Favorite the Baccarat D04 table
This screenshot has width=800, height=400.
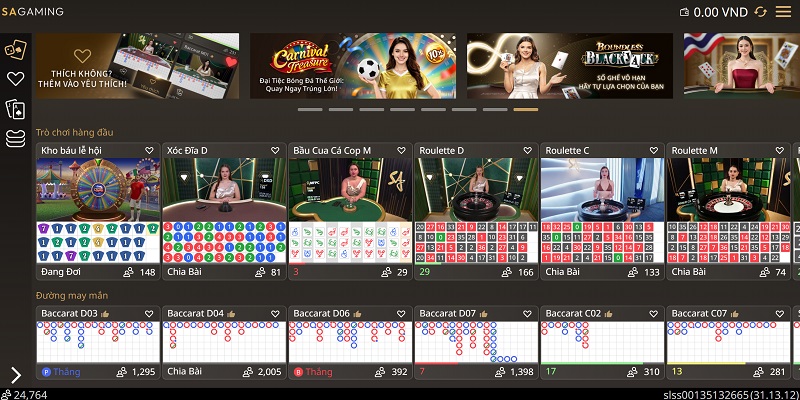275,314
